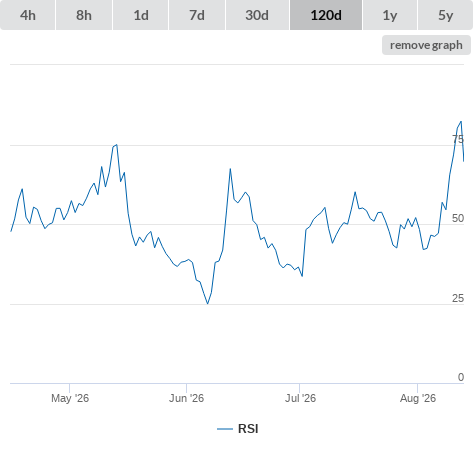Switch chart to 30d range
Image resolution: width=474 pixels, height=455 pixels.
tap(257, 15)
